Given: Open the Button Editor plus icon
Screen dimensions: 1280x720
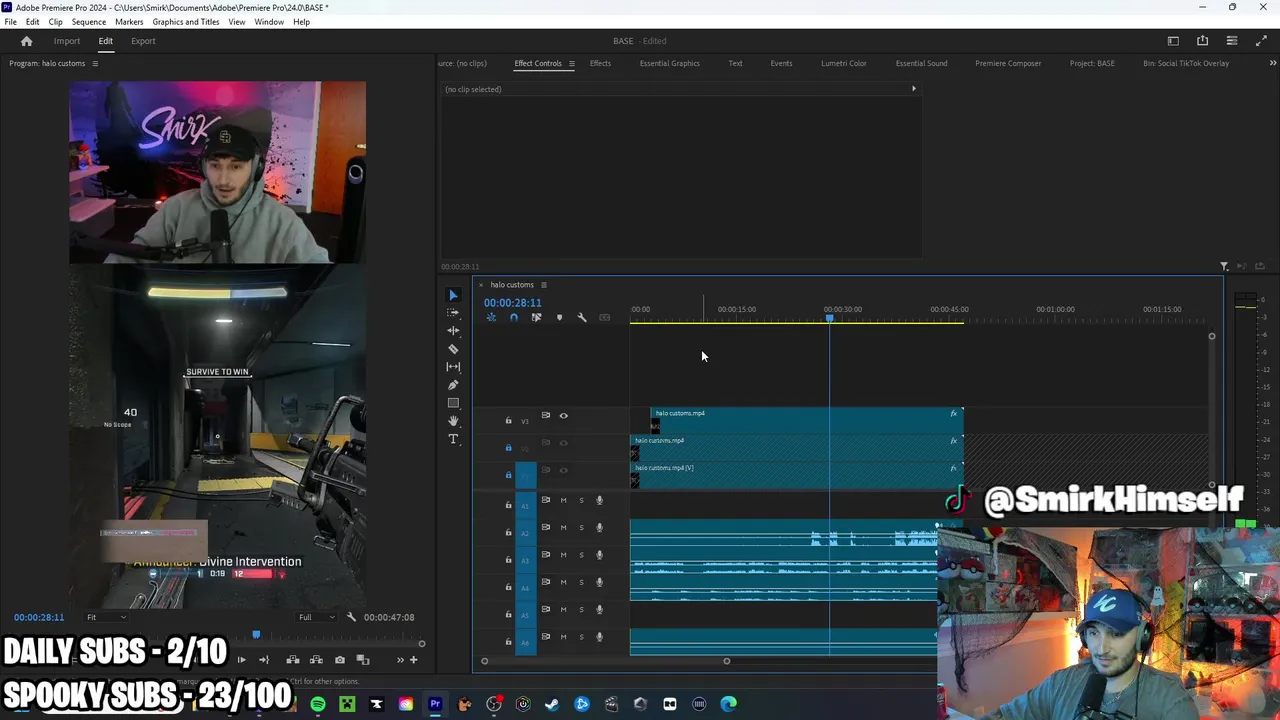Looking at the screenshot, I should (x=414, y=660).
